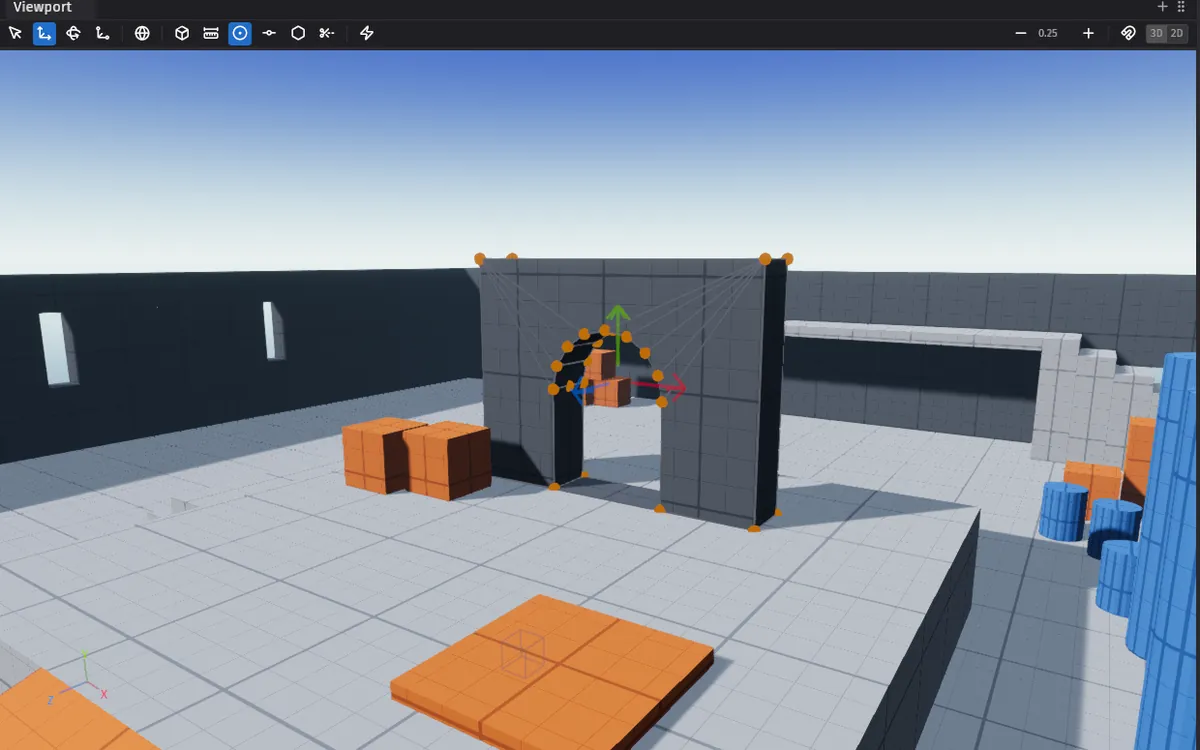
Task: Toggle the magnet snapping icon
Action: coord(1128,33)
